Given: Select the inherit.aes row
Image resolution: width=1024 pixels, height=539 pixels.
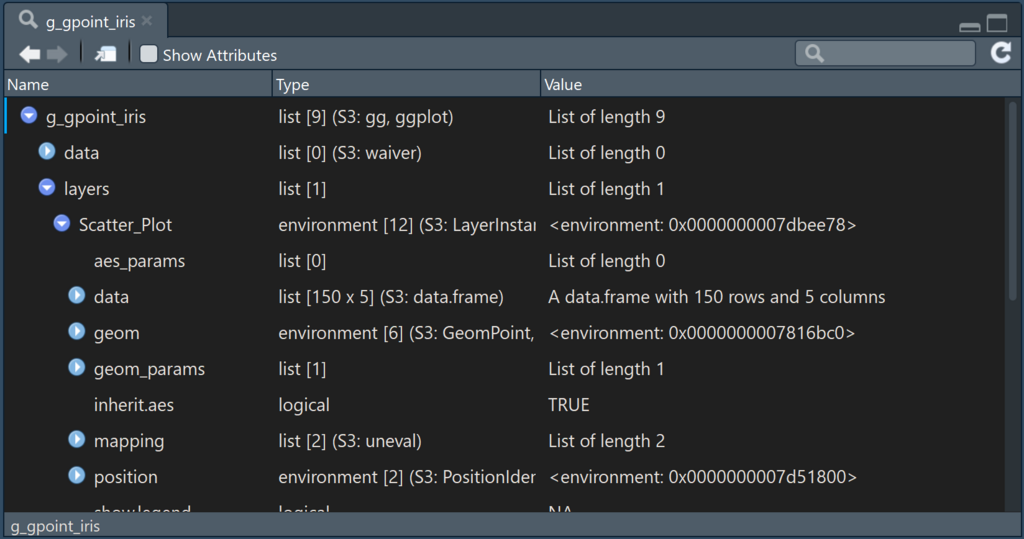Looking at the screenshot, I should pyautogui.click(x=132, y=405).
